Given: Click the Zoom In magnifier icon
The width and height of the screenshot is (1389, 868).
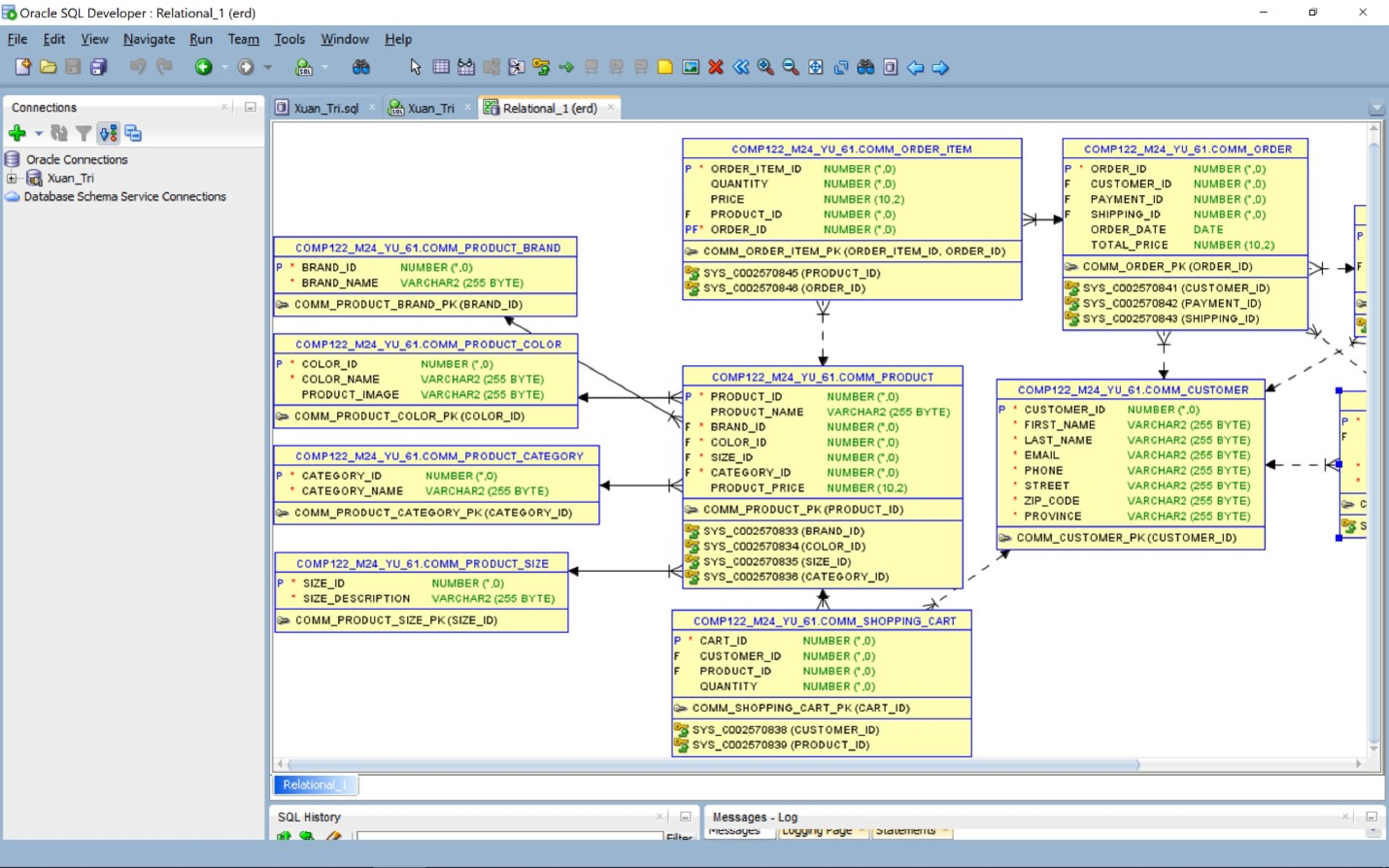Looking at the screenshot, I should [765, 67].
